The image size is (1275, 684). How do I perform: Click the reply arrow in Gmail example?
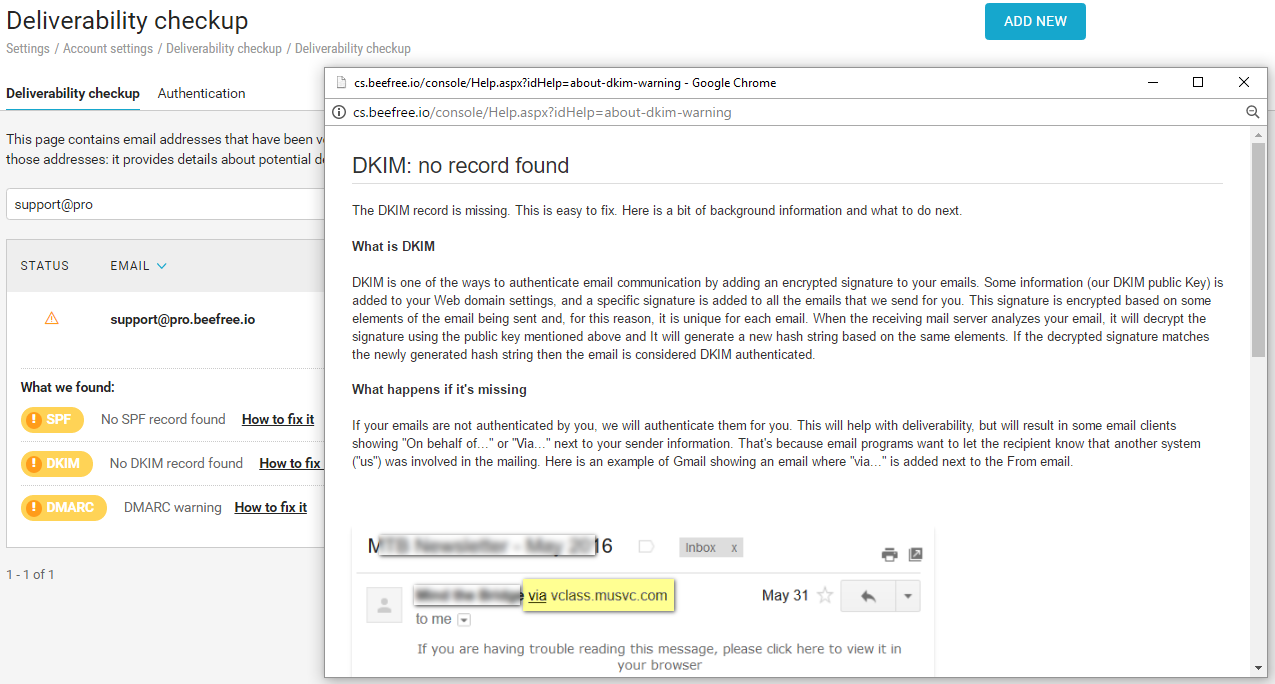[x=868, y=596]
